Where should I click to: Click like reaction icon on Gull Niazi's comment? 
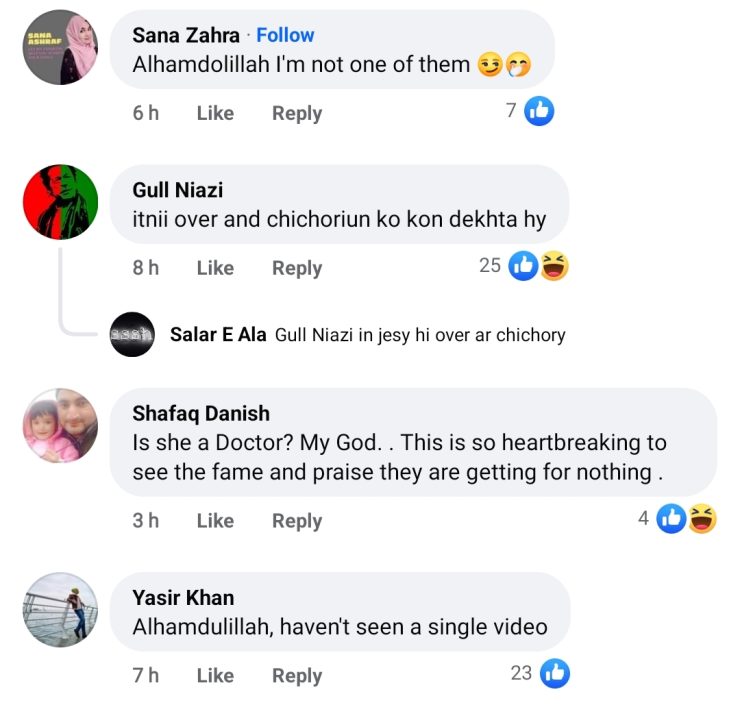[523, 266]
